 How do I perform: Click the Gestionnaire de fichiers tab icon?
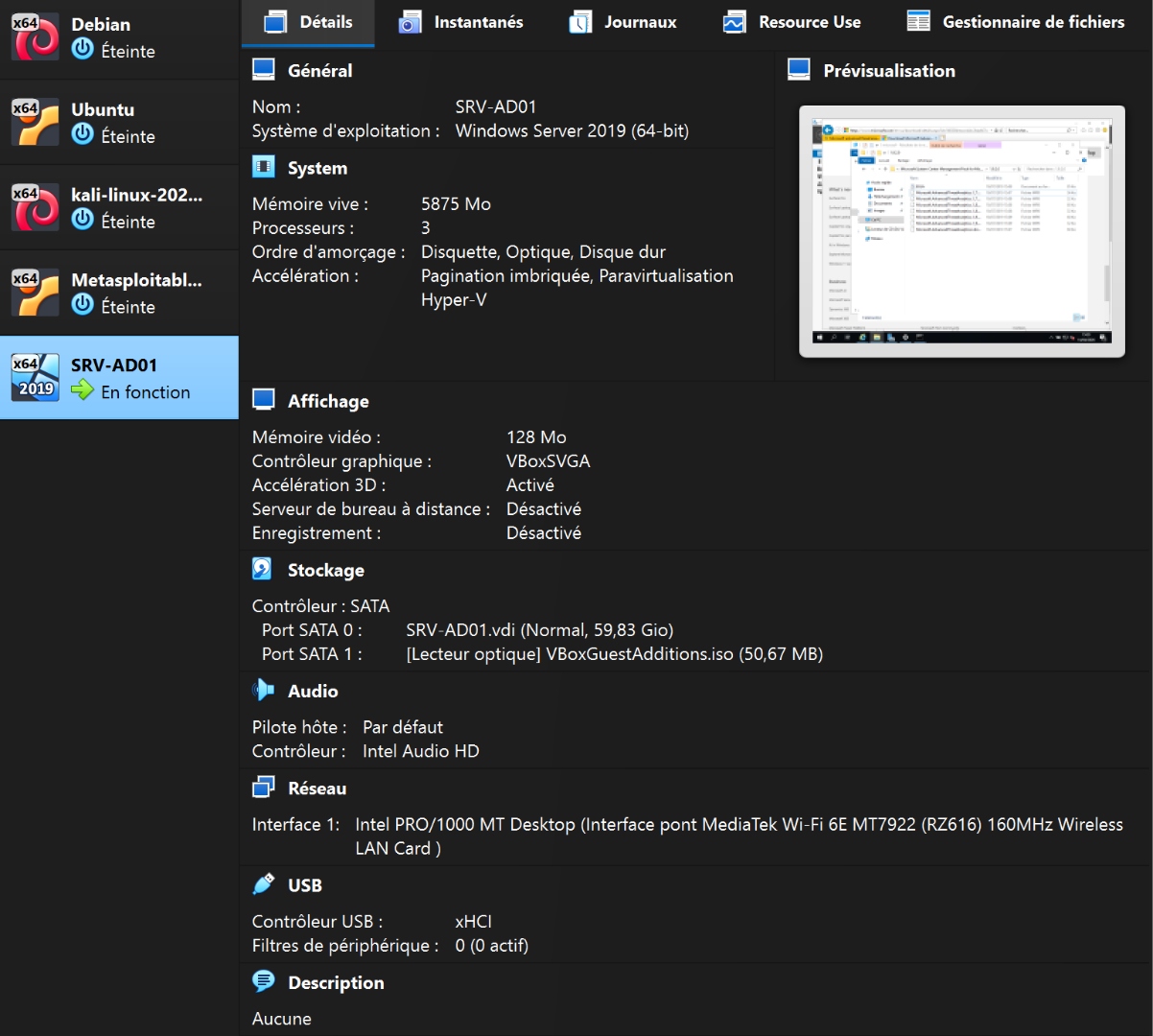919,21
